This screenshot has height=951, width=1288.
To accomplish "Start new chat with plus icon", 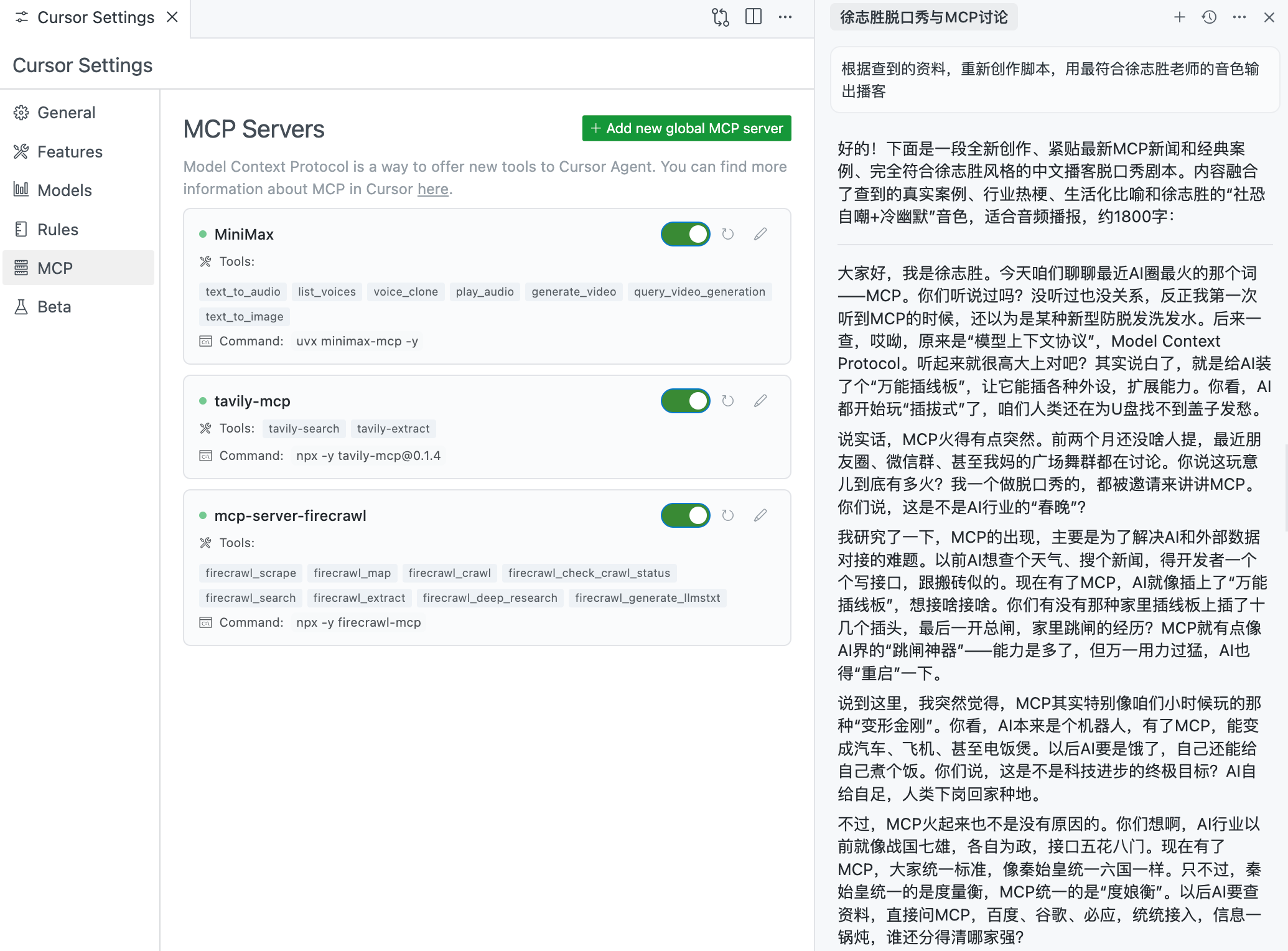I will tap(1179, 17).
